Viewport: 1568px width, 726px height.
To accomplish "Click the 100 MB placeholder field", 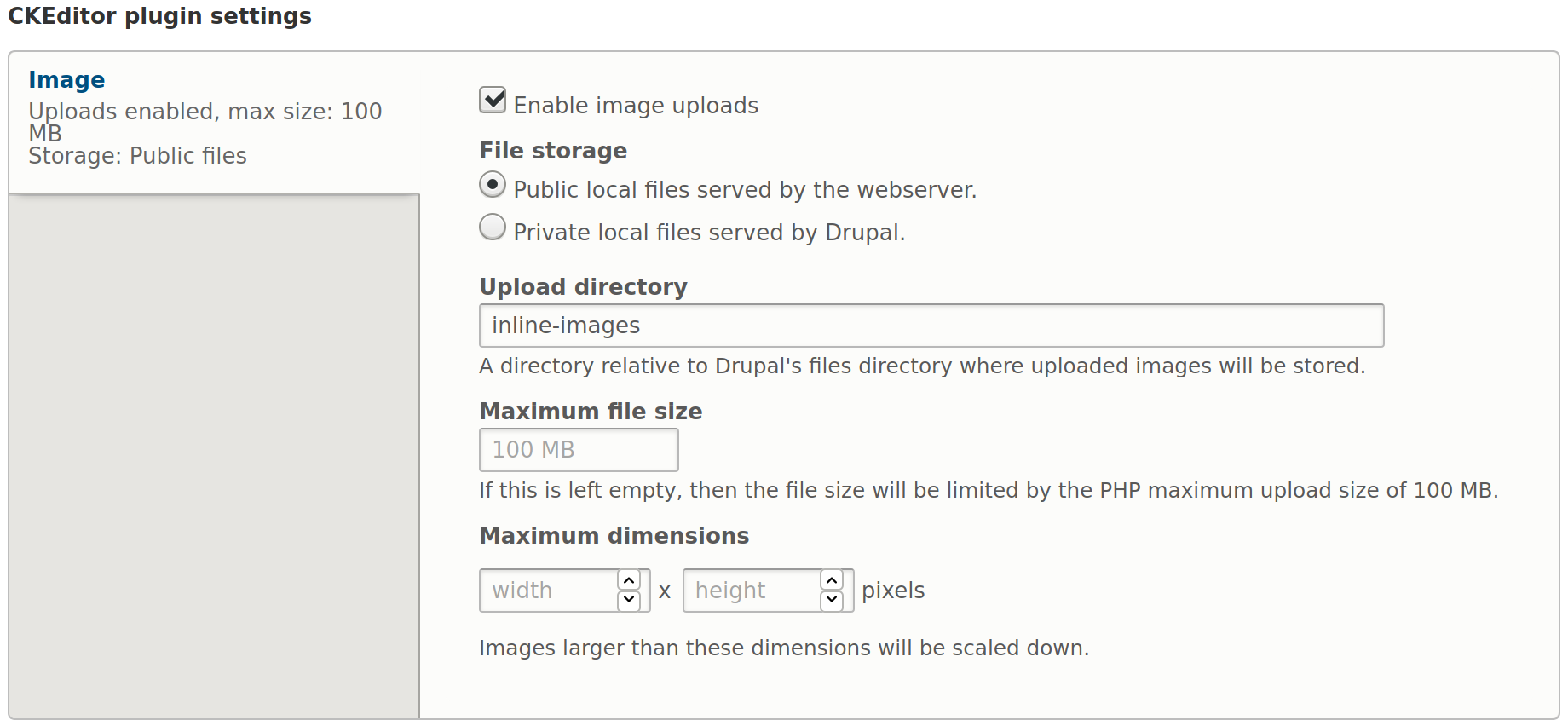I will (x=578, y=449).
